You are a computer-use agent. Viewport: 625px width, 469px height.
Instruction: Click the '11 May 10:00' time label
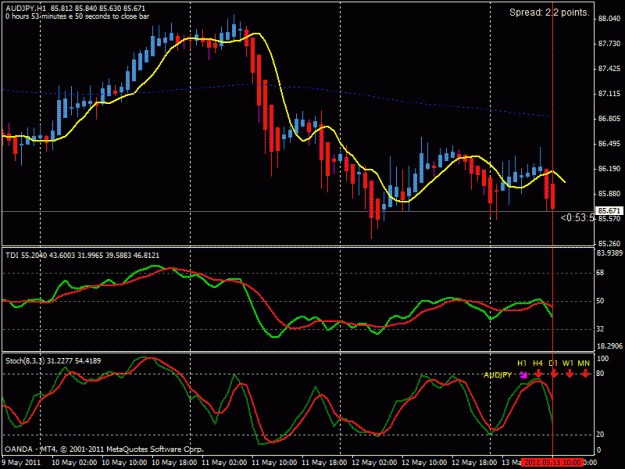(x=274, y=463)
